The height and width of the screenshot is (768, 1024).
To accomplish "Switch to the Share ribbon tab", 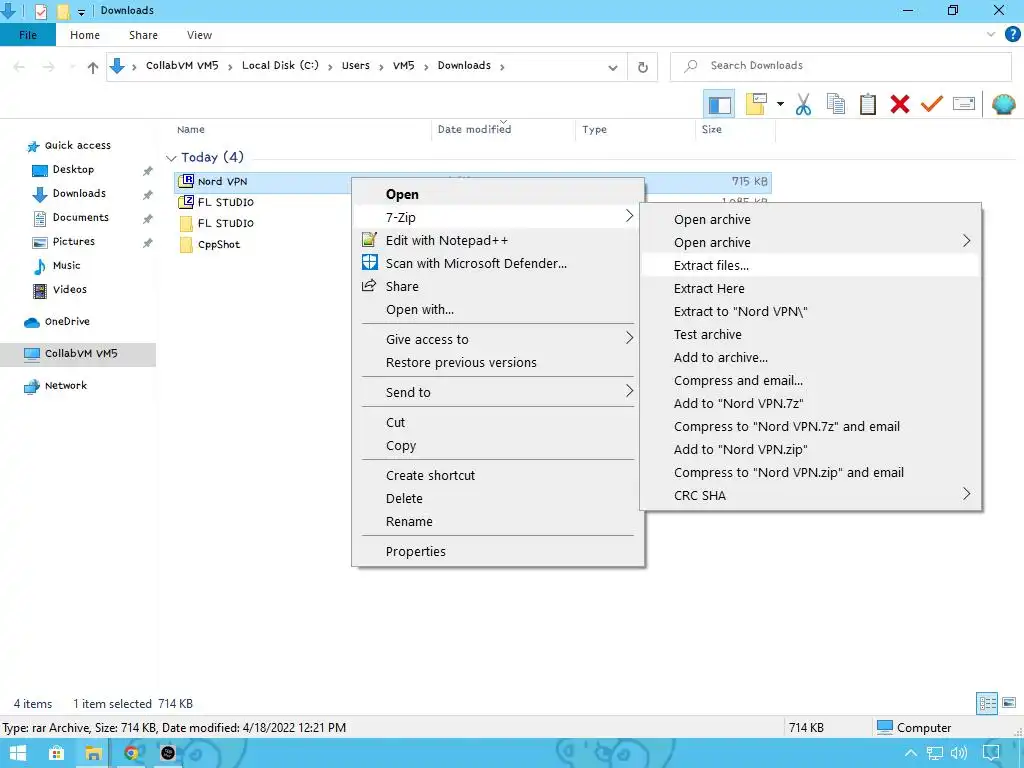I will 143,35.
